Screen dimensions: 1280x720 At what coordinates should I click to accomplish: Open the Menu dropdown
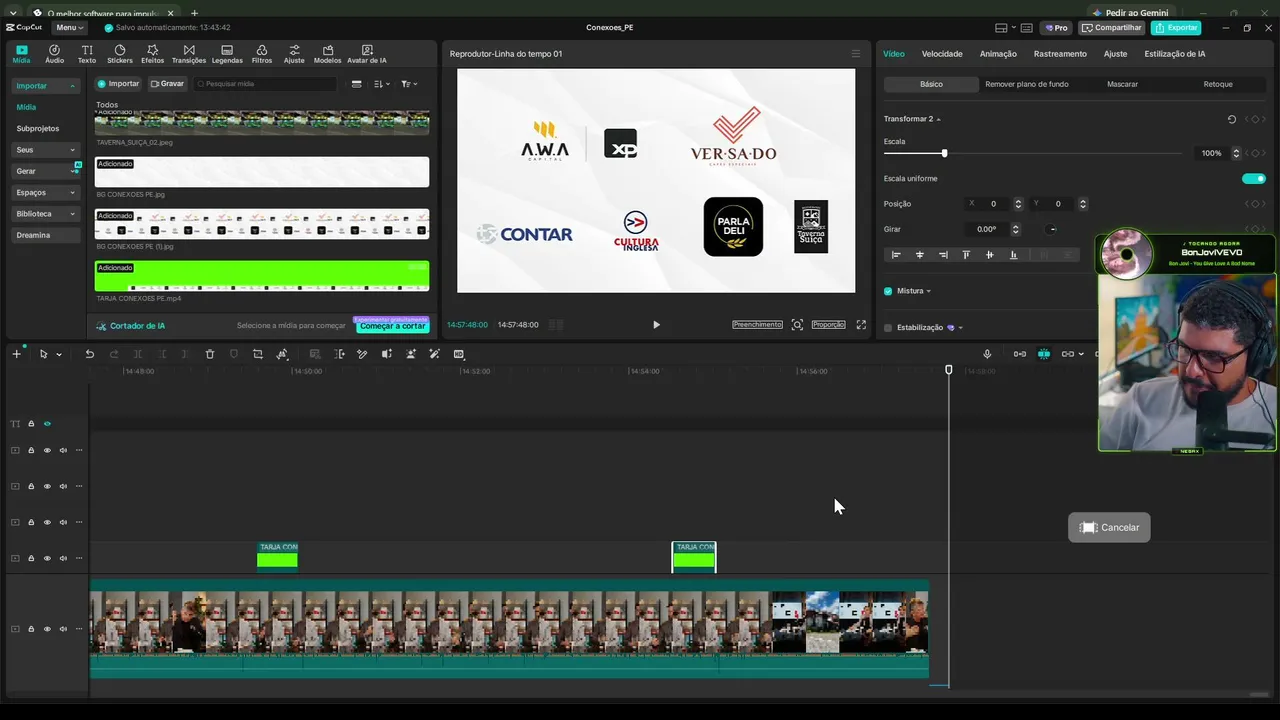point(69,28)
